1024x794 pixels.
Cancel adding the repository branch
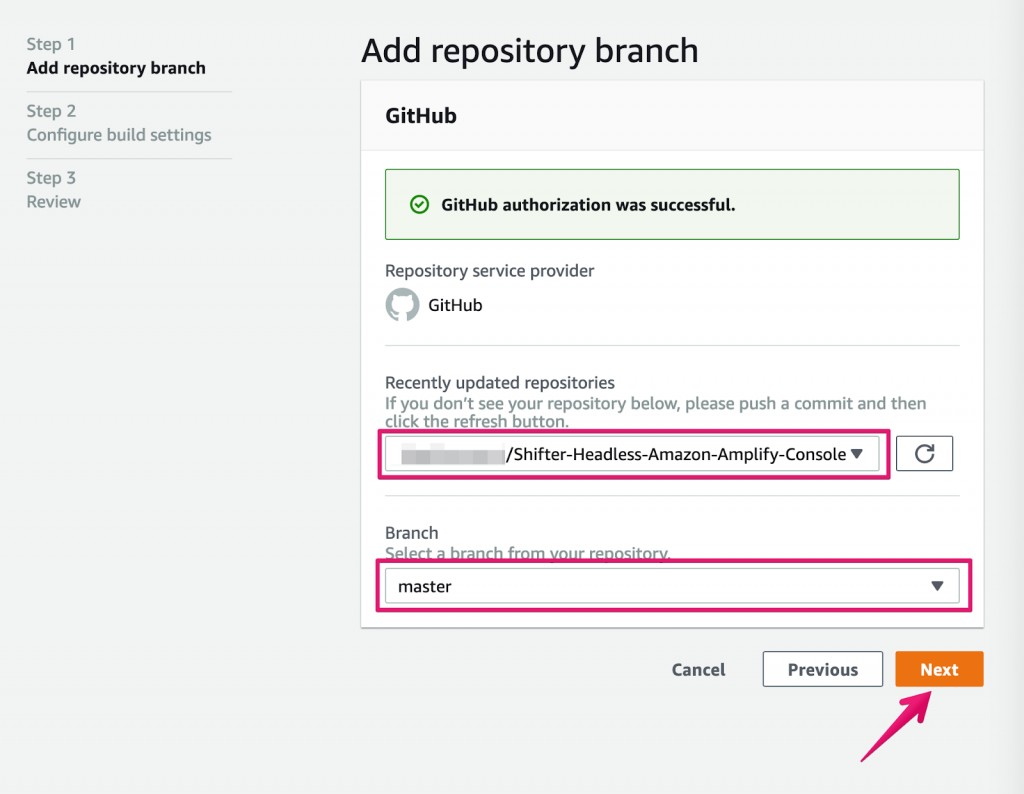click(x=698, y=669)
